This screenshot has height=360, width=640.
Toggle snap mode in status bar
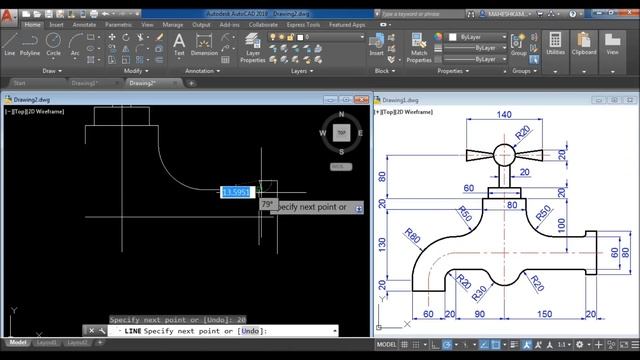pos(416,344)
